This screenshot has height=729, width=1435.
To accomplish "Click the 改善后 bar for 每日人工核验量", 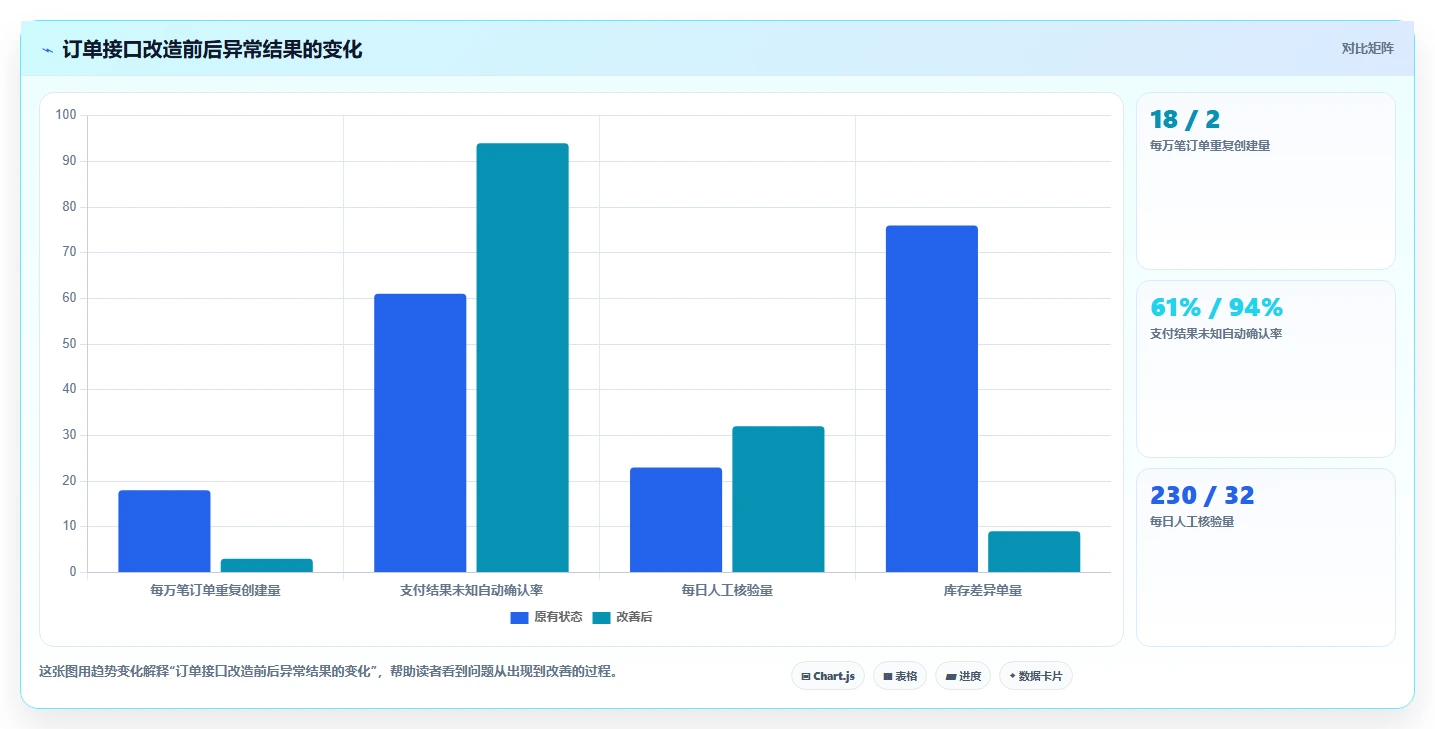I will [778, 499].
